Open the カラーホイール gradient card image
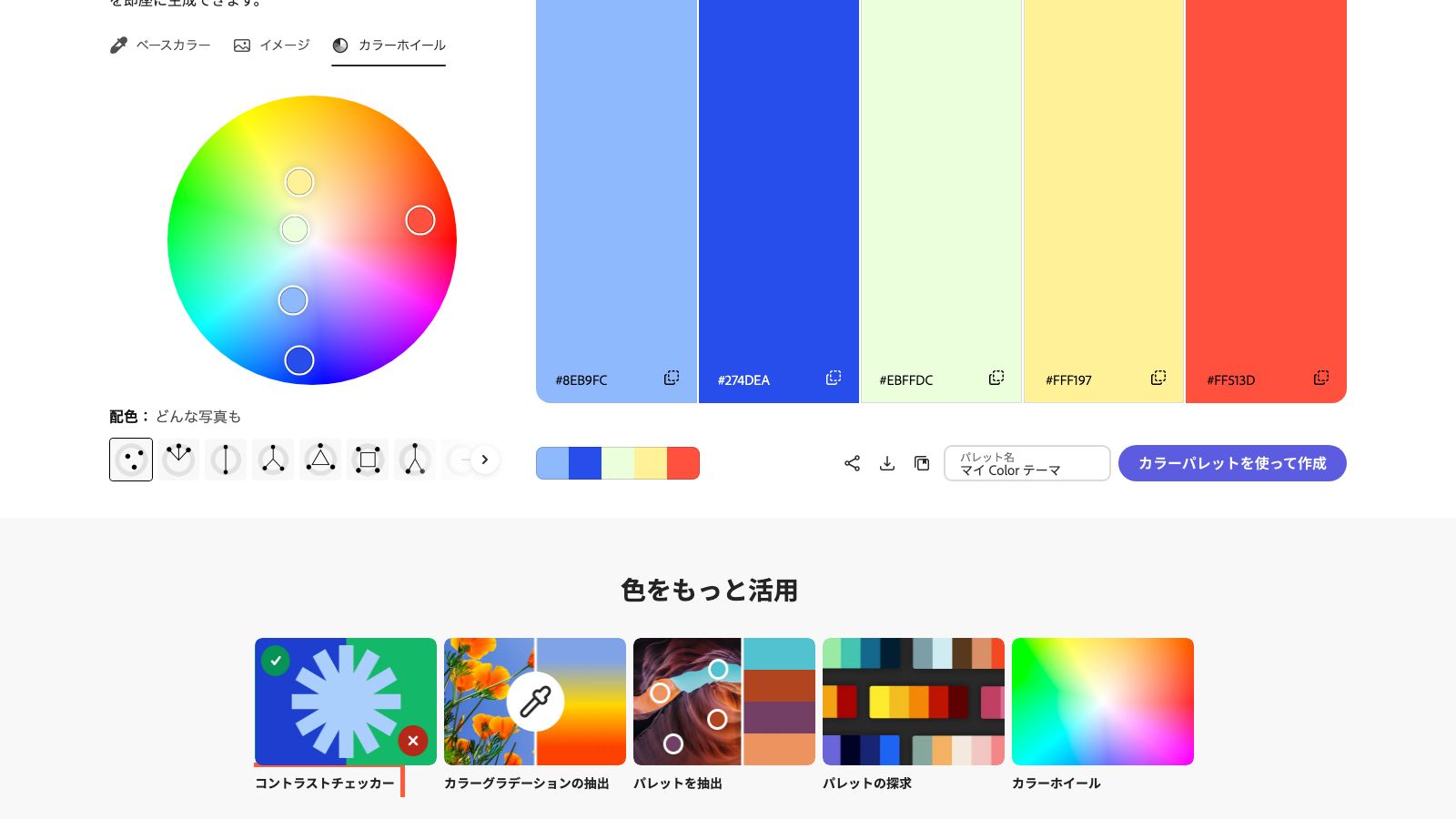 pyautogui.click(x=1103, y=702)
